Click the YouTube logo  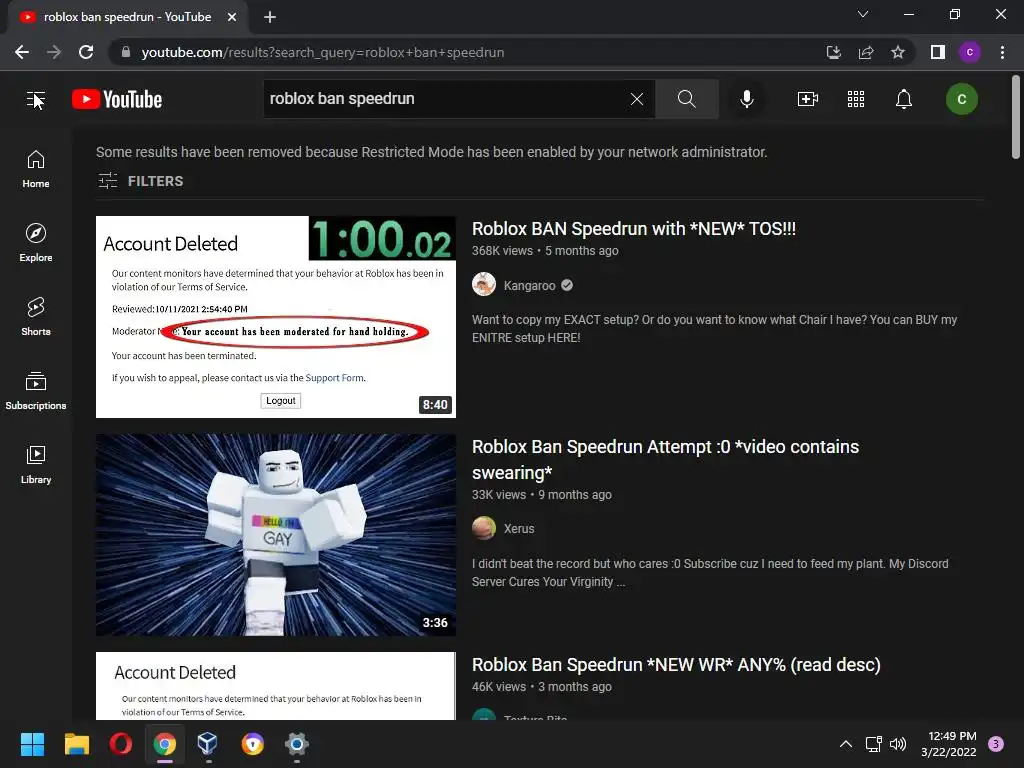tap(117, 99)
